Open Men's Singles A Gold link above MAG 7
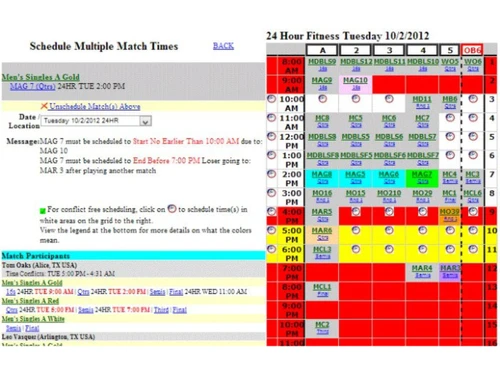The image size is (500, 375). 40,77
